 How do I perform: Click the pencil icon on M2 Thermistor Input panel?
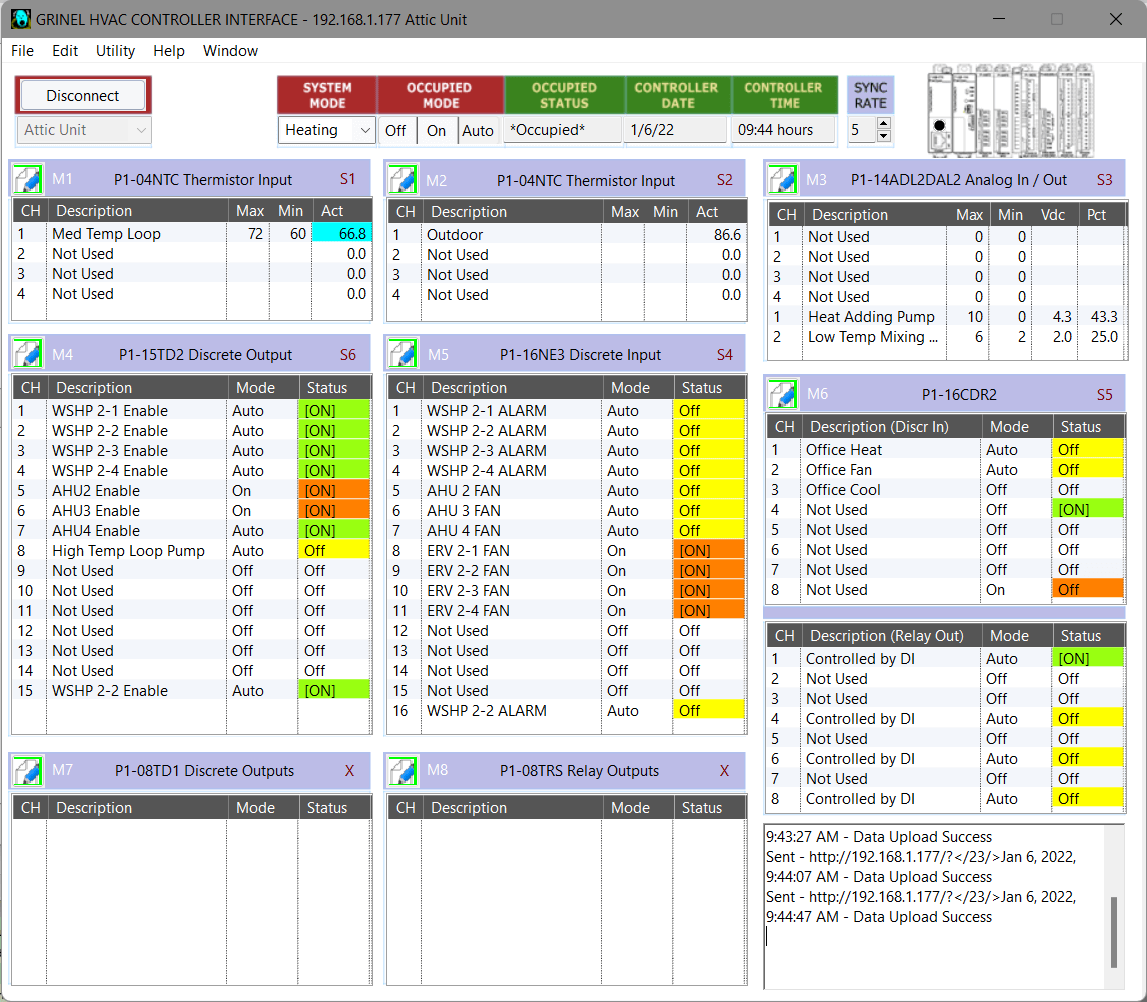(402, 179)
